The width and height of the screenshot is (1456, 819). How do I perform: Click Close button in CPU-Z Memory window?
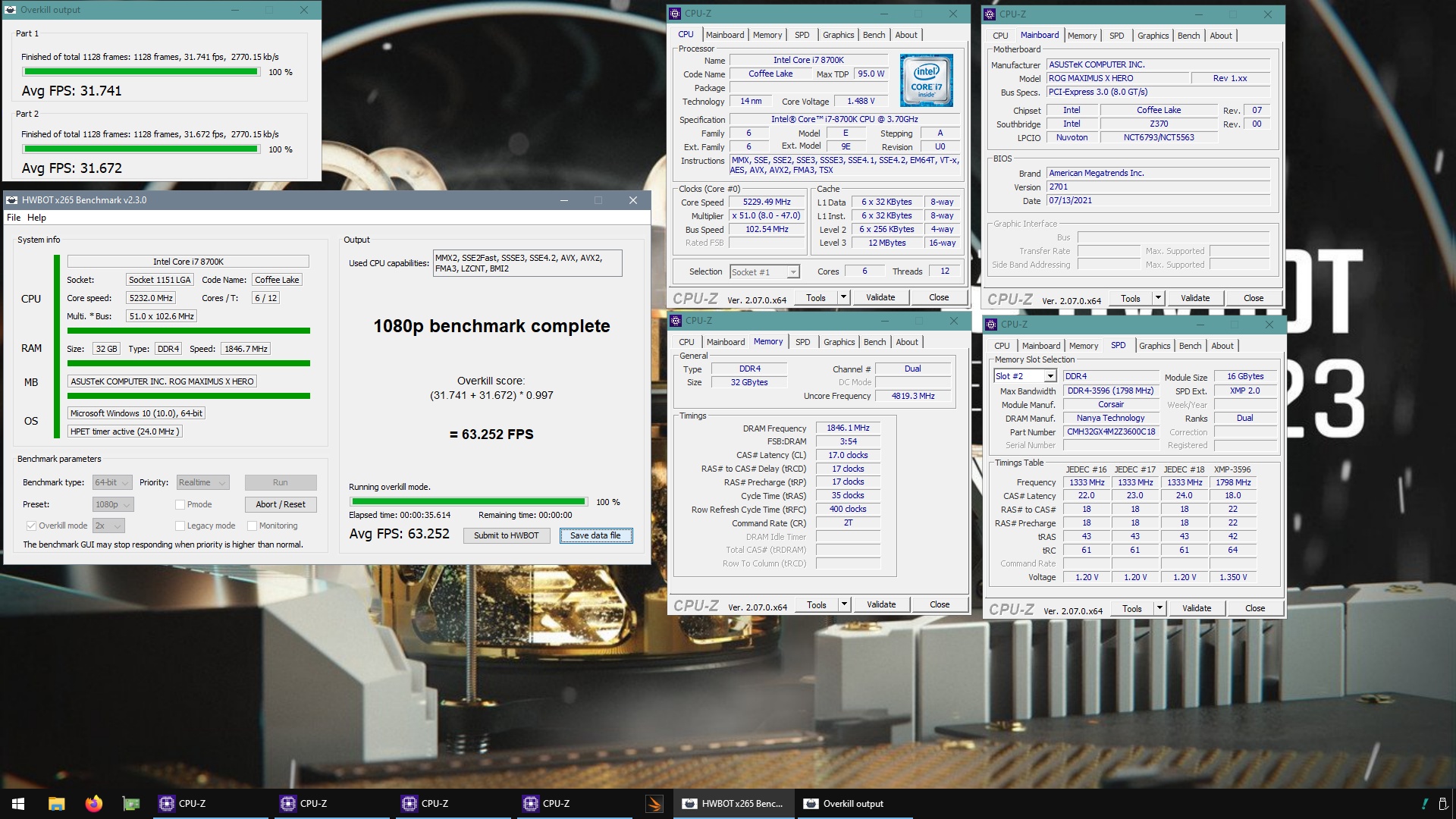click(x=940, y=604)
